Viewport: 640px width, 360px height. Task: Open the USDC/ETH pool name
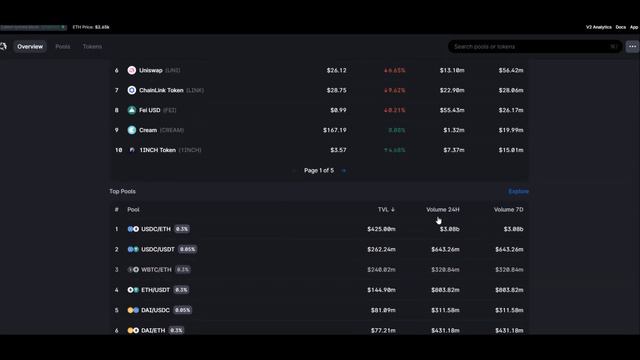(x=156, y=229)
